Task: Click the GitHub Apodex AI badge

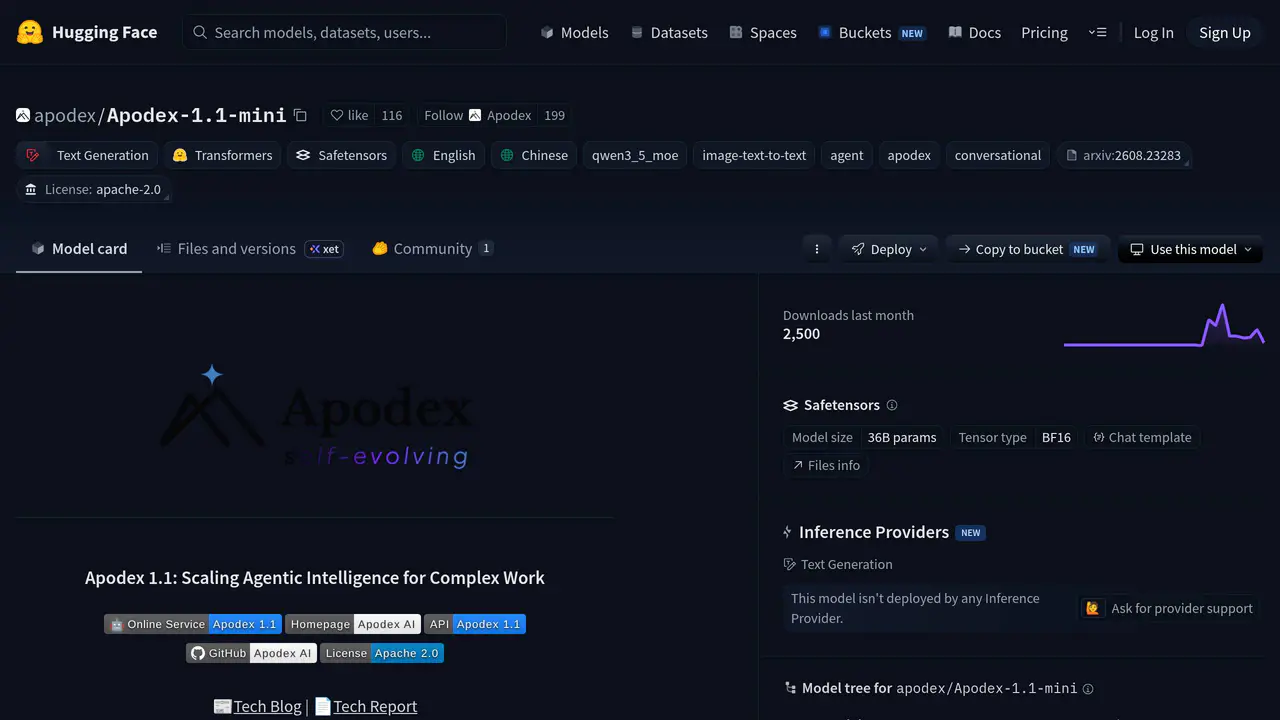Action: [x=252, y=653]
